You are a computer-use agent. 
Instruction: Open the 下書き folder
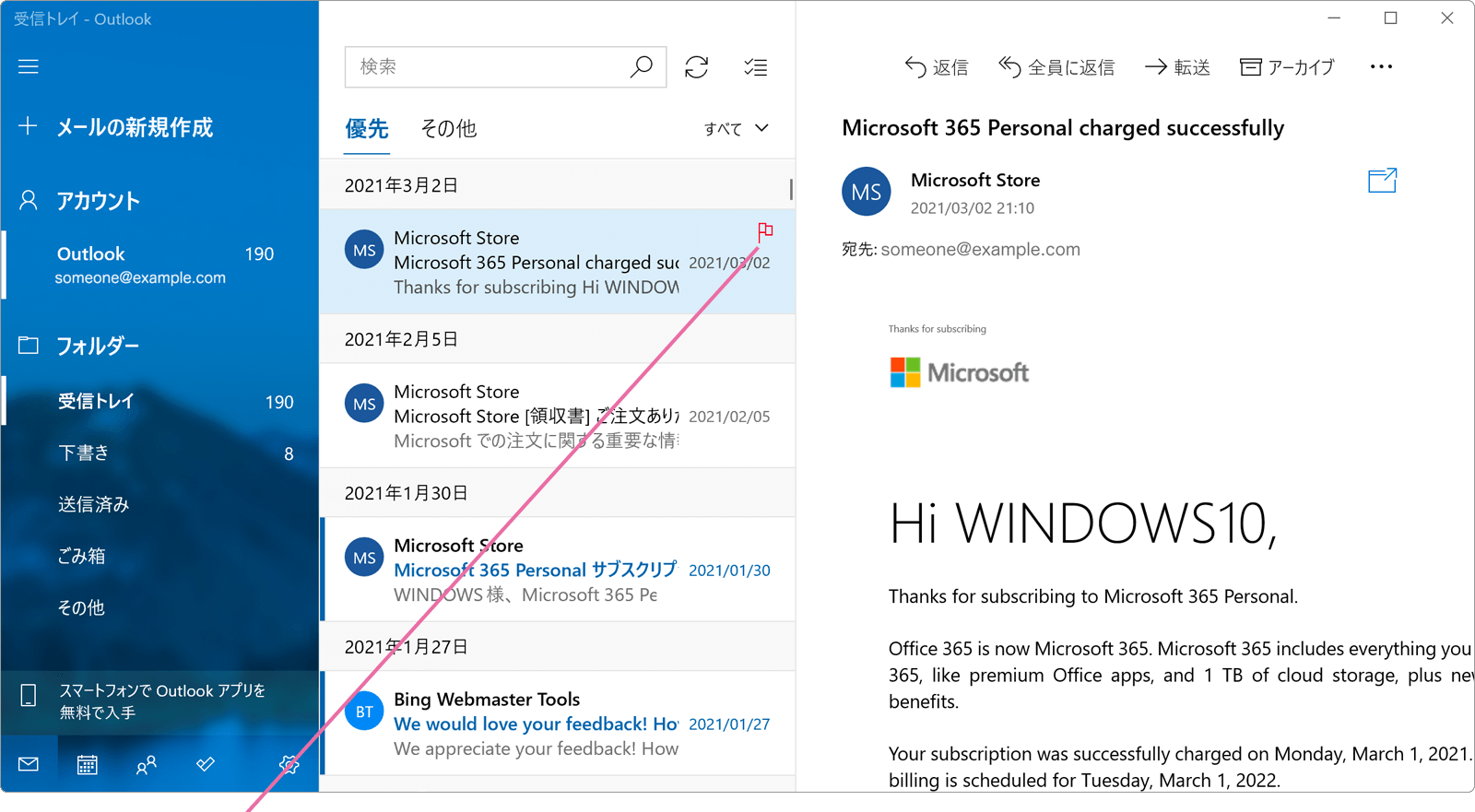160,453
